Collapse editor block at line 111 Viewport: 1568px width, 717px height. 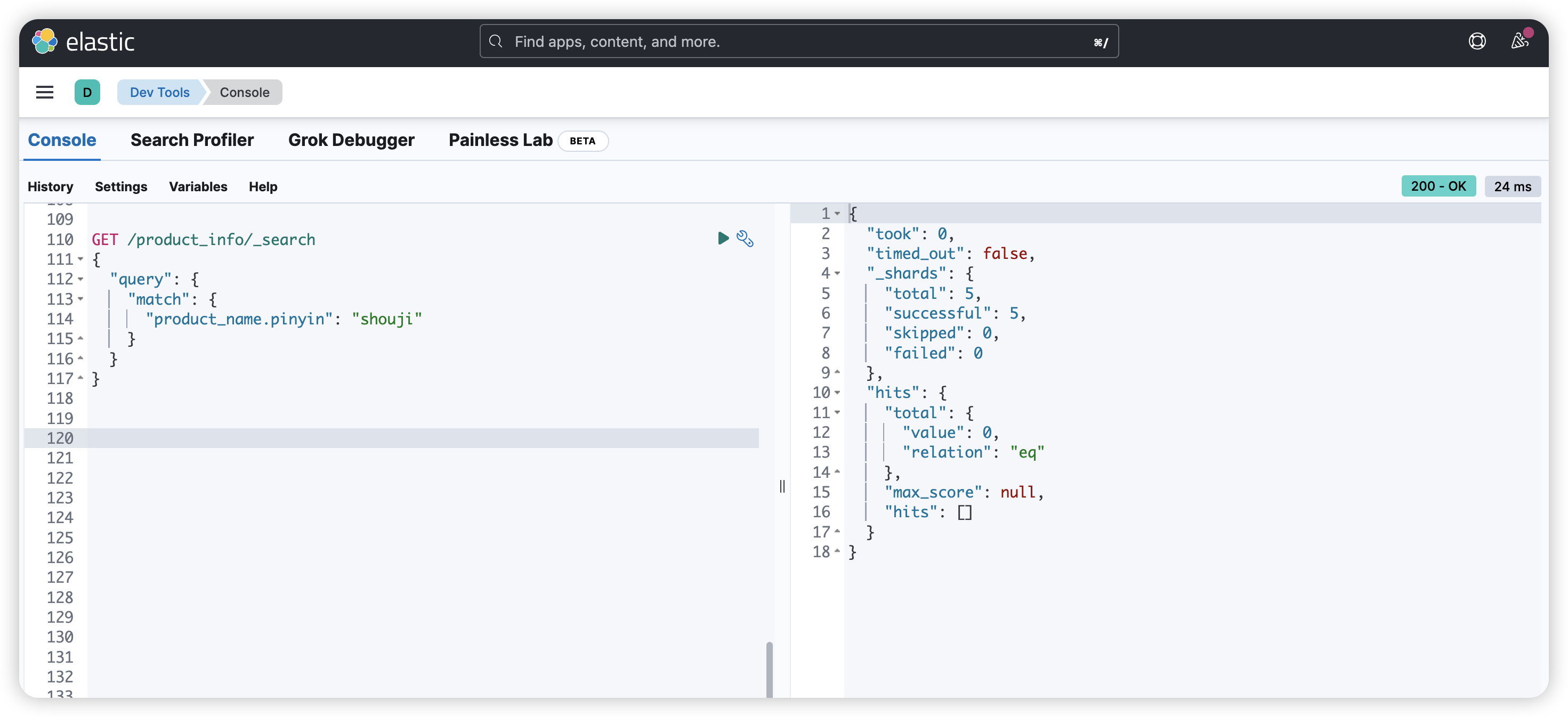point(80,259)
